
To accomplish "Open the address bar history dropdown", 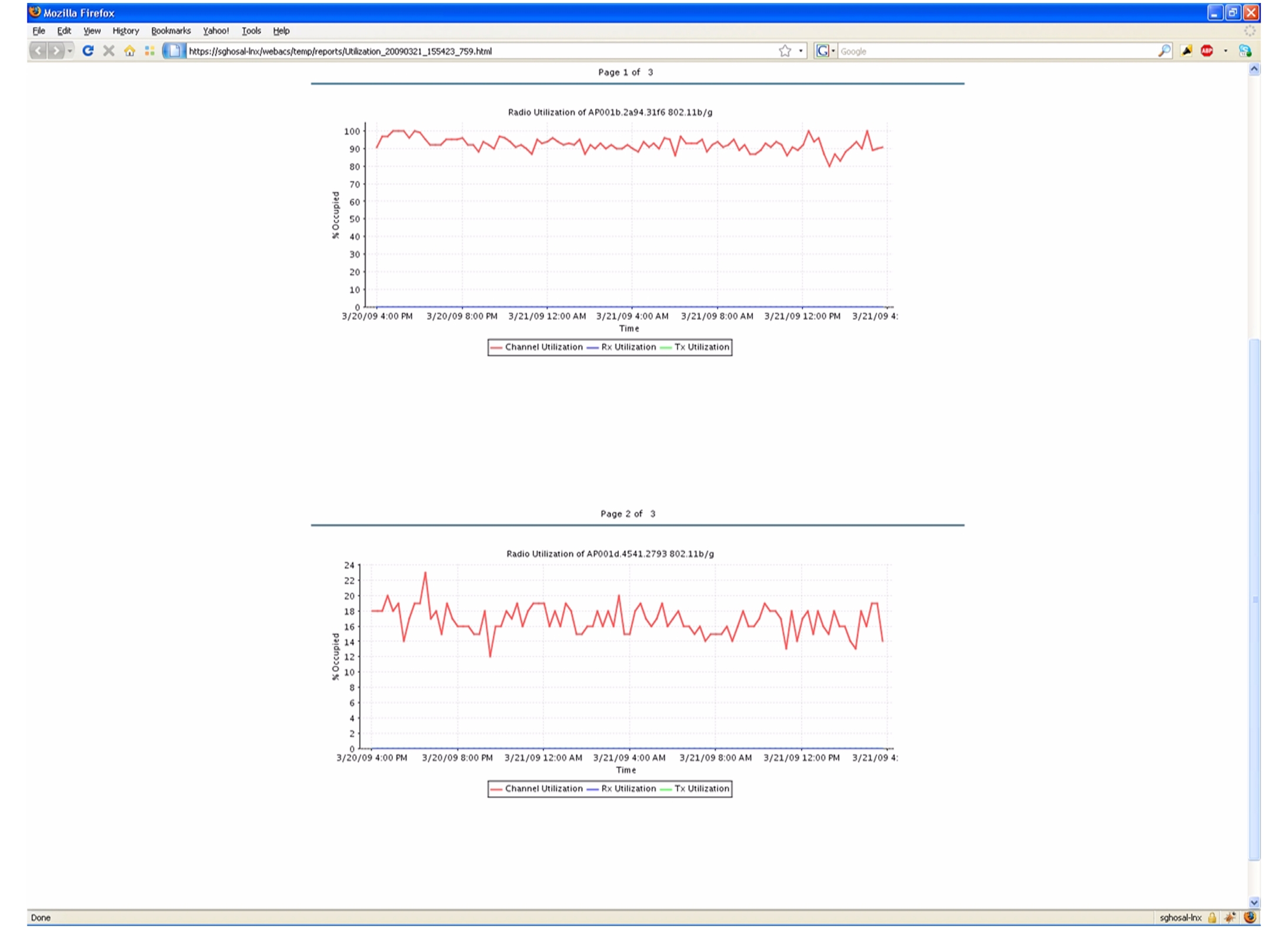I will point(800,51).
